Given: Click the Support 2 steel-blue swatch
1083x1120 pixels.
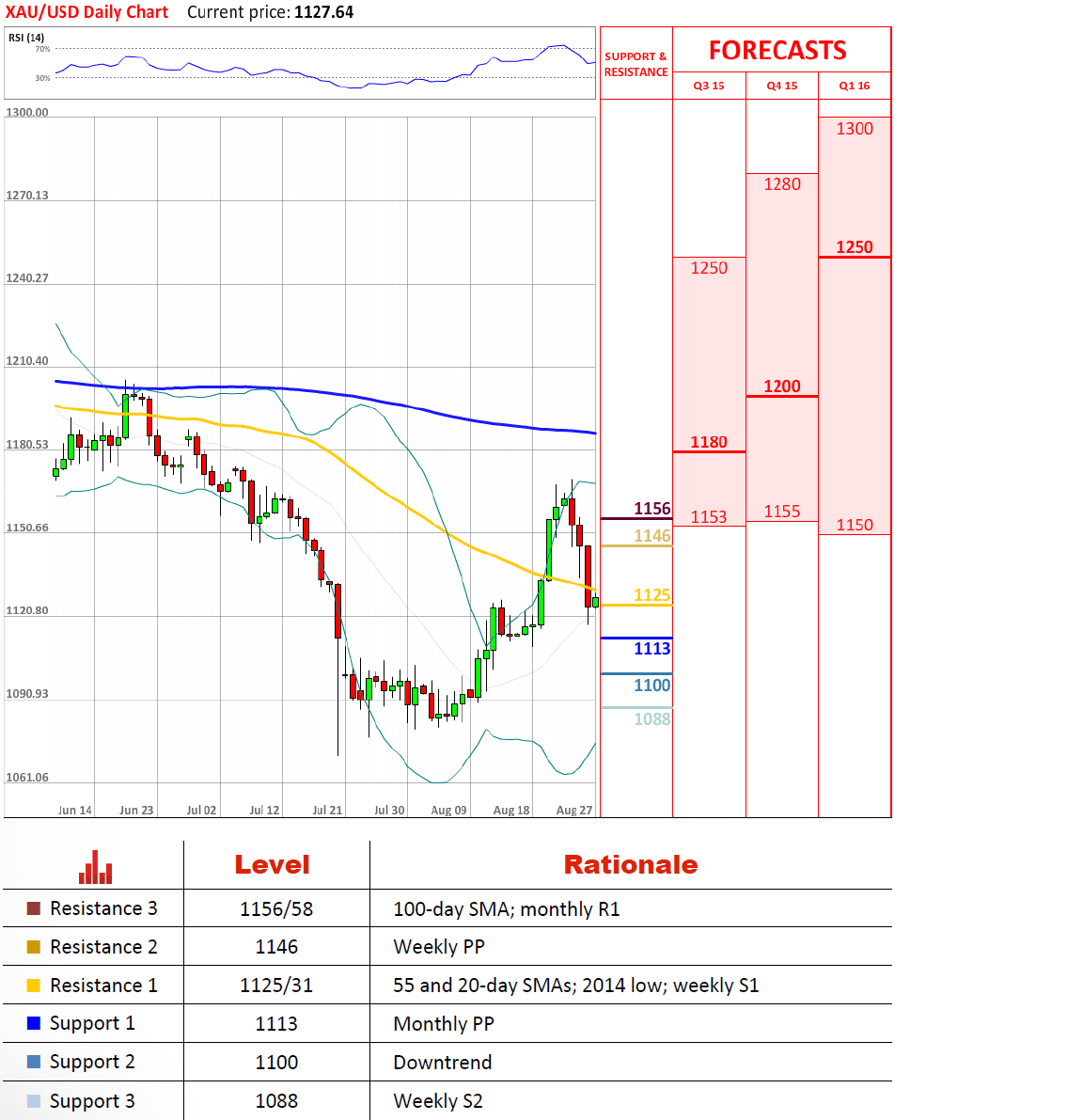Looking at the screenshot, I should click(34, 1062).
